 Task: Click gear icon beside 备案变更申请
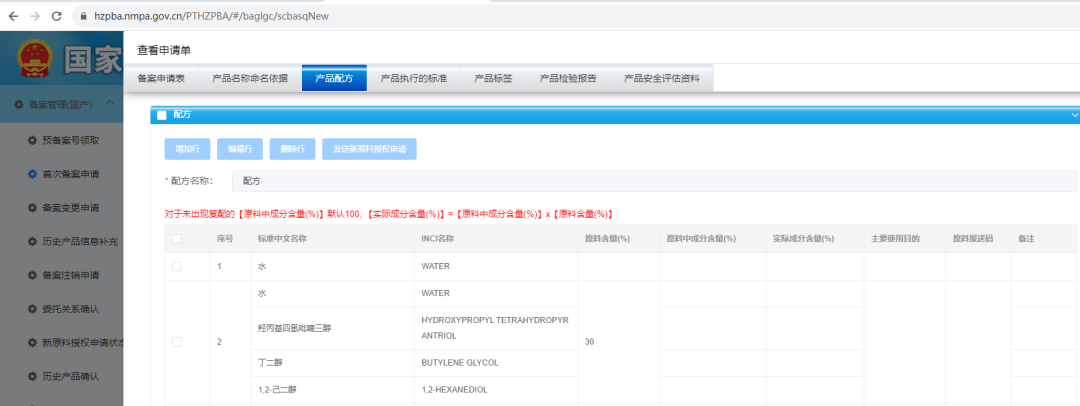pos(32,207)
